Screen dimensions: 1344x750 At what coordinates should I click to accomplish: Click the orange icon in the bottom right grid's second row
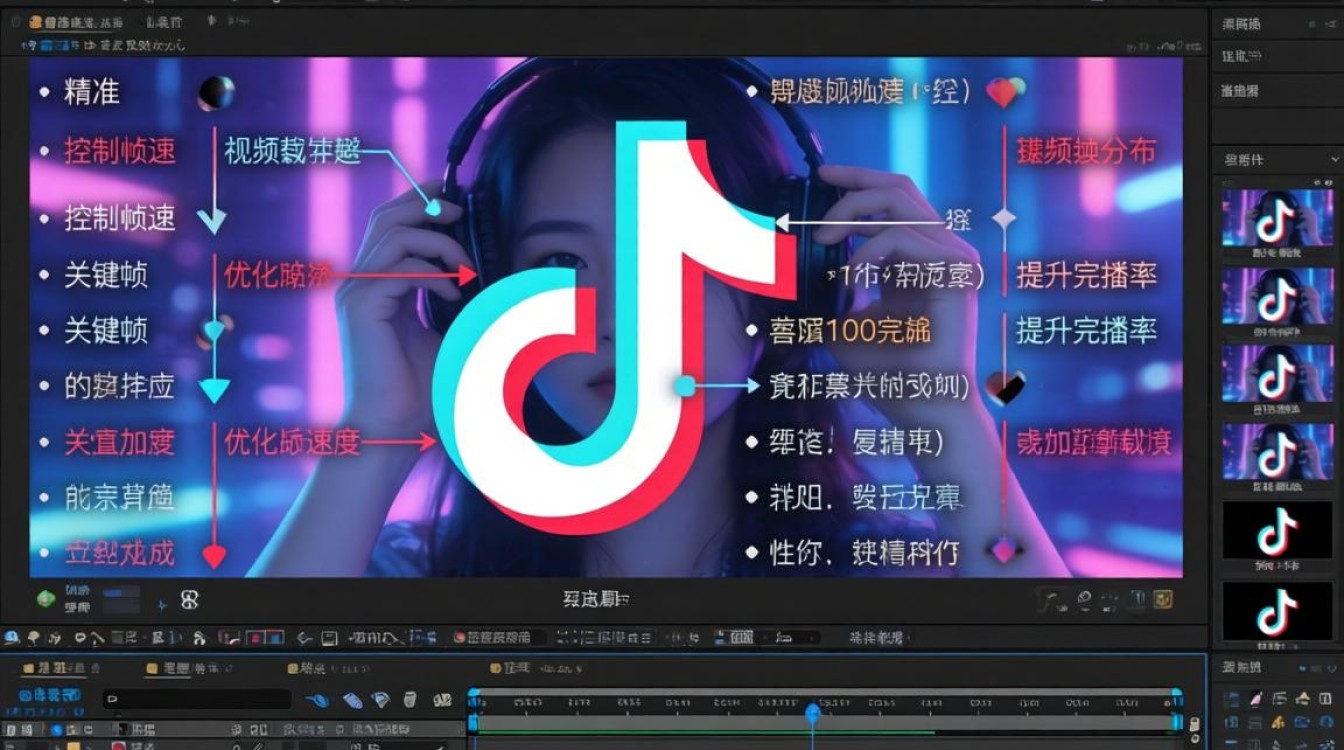click(x=1278, y=724)
